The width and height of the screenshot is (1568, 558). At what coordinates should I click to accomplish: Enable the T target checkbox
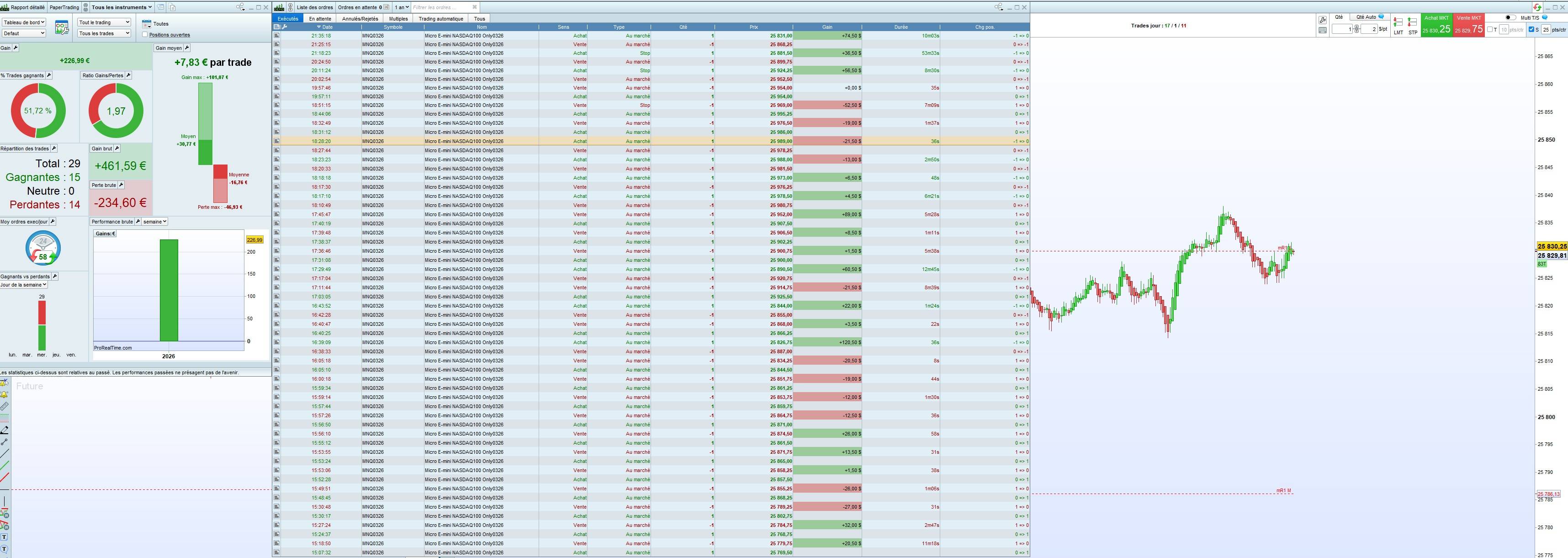[1489, 29]
